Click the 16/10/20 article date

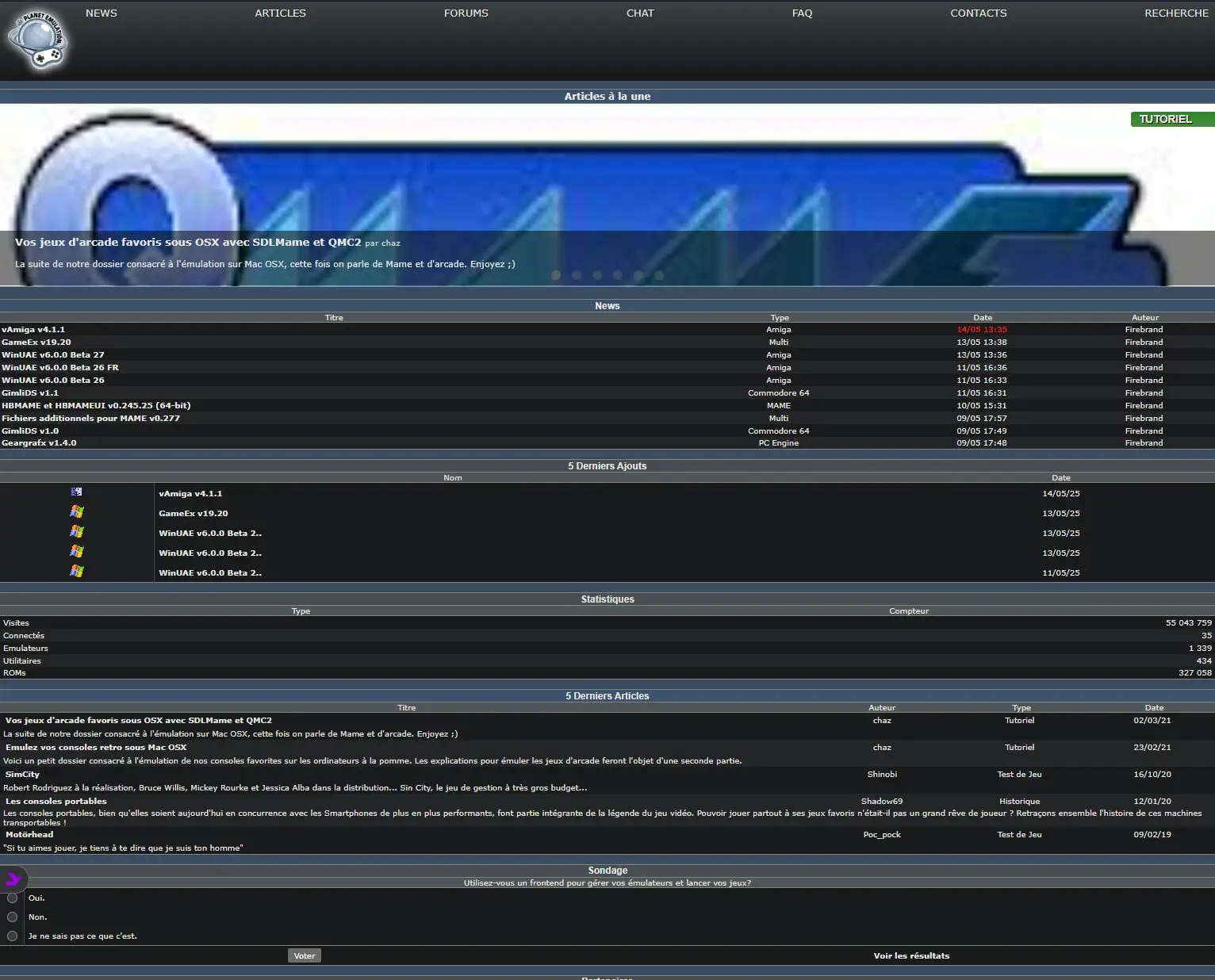click(x=1152, y=774)
